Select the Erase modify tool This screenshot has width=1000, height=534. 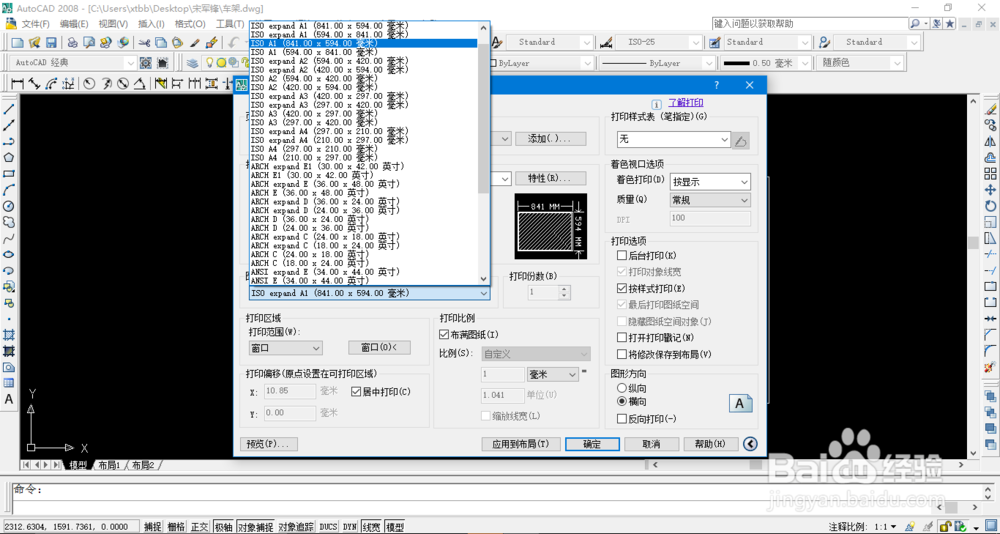point(990,109)
